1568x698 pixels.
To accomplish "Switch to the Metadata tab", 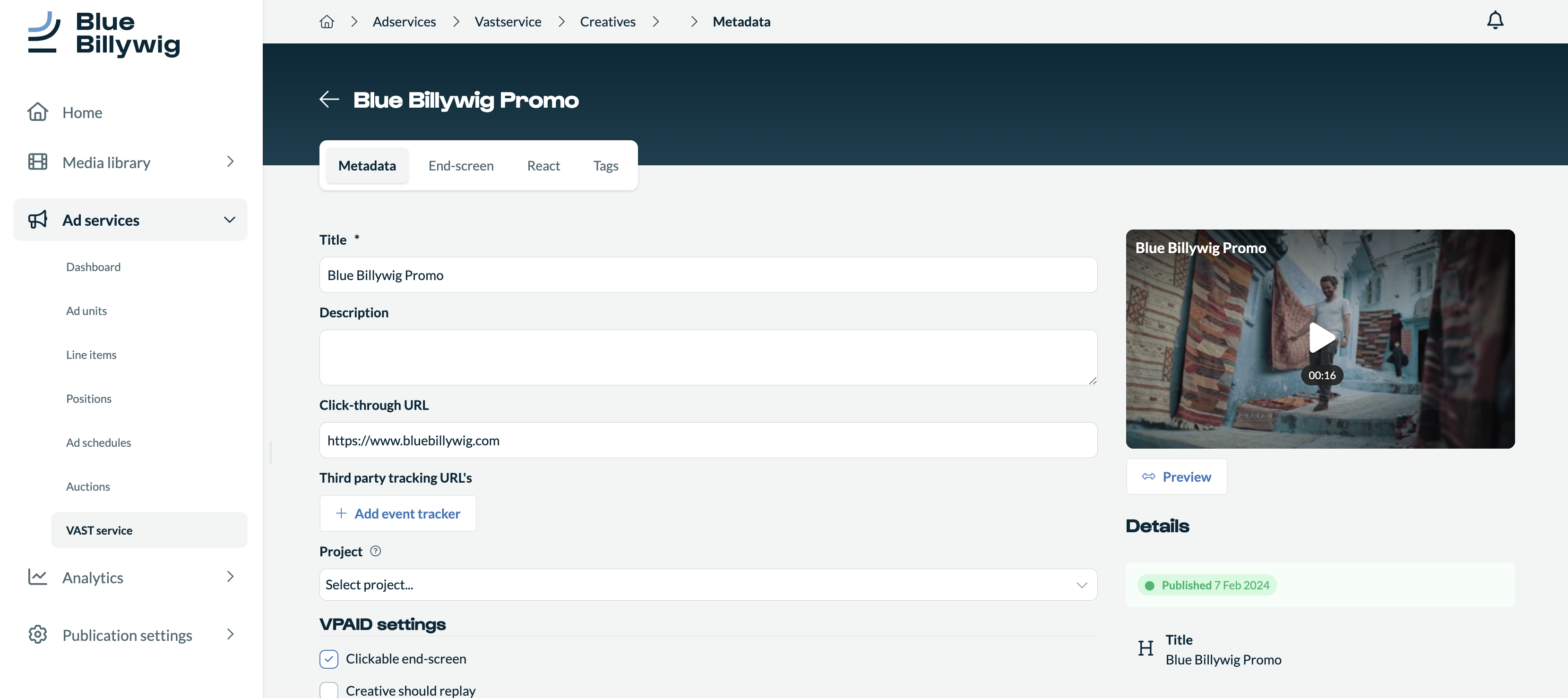I will coord(367,165).
